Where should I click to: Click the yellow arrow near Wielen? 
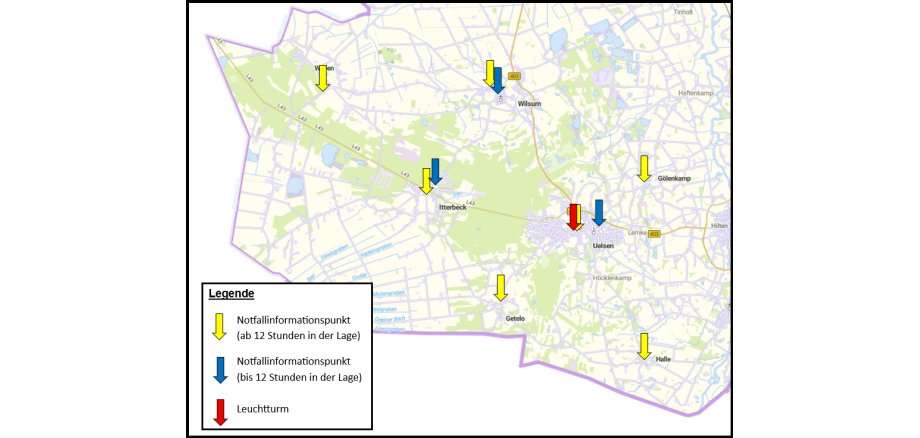[x=322, y=78]
